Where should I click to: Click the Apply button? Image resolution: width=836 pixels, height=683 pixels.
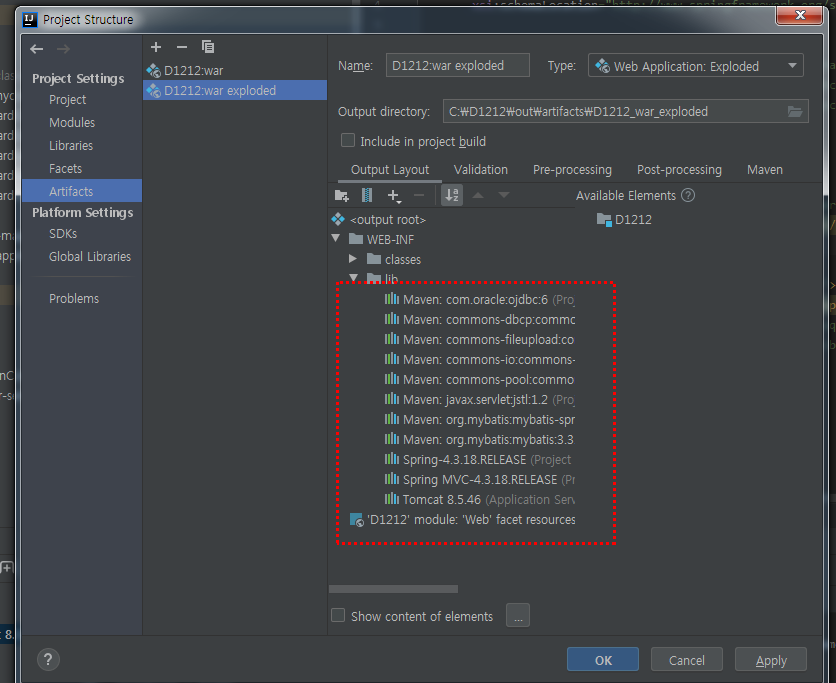click(770, 660)
